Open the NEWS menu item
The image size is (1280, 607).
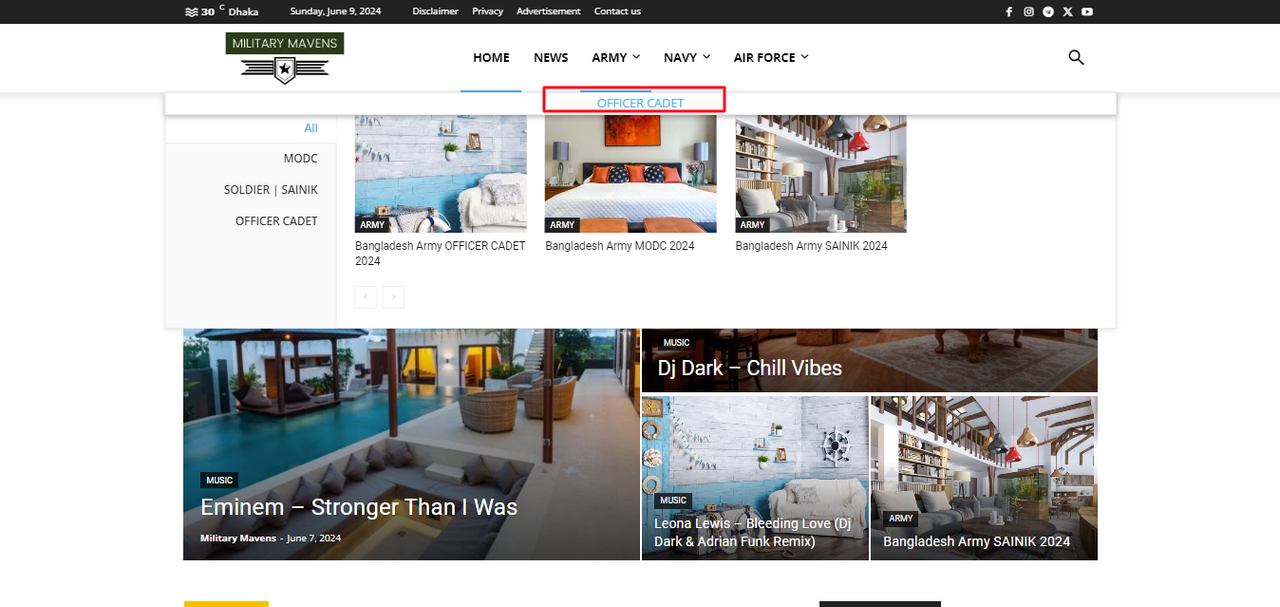tap(551, 58)
